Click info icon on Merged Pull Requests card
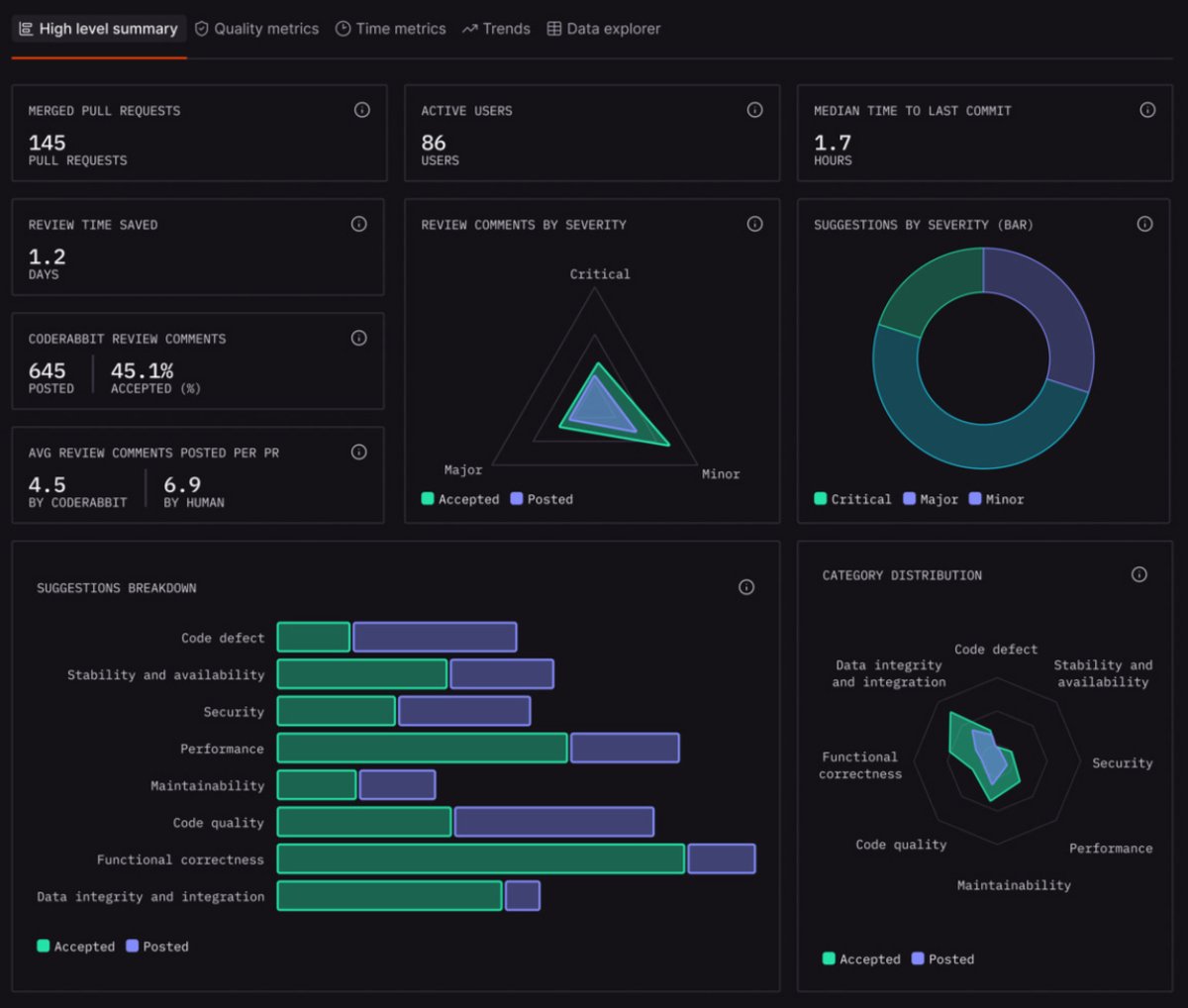The height and width of the screenshot is (1008, 1188). [362, 110]
